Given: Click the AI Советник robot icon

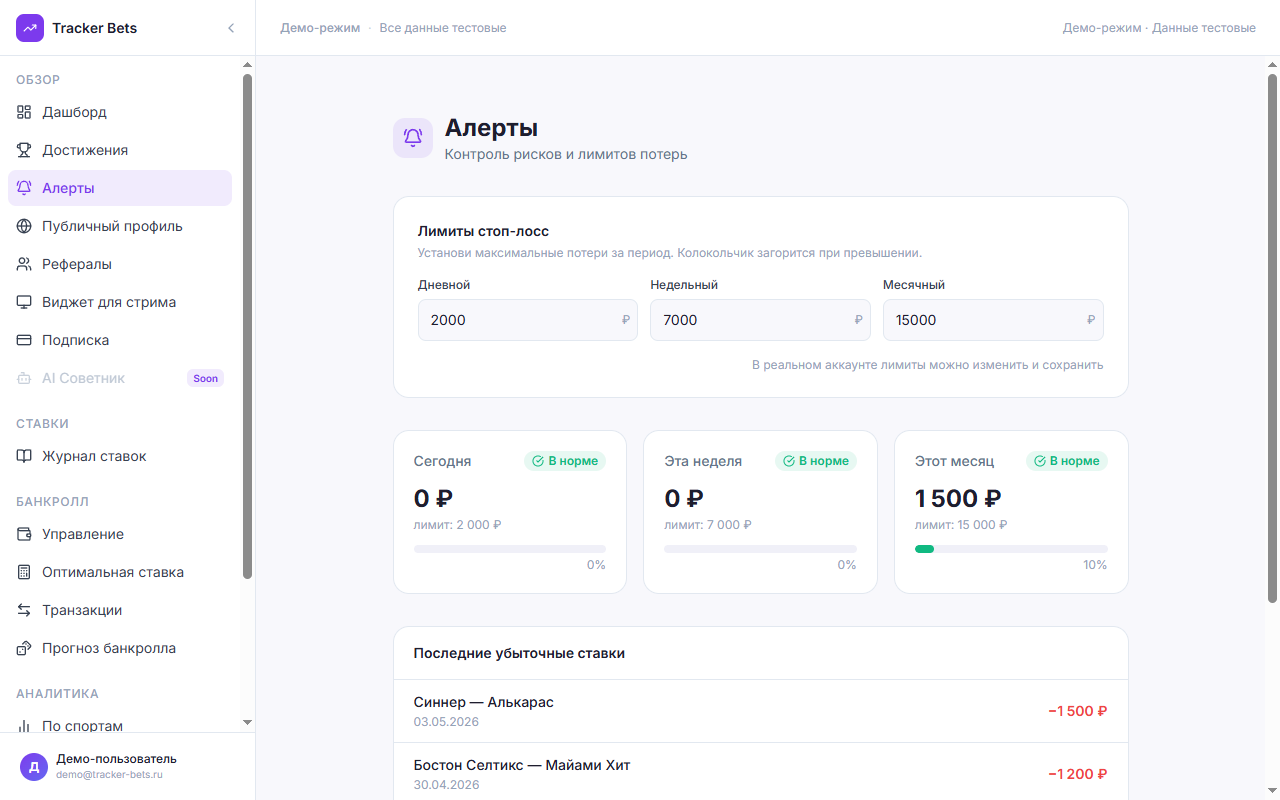Looking at the screenshot, I should (24, 378).
